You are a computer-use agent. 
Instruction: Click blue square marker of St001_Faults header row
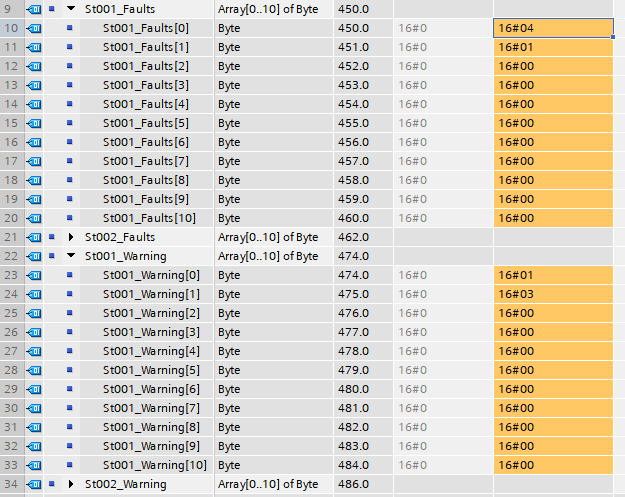point(51,8)
